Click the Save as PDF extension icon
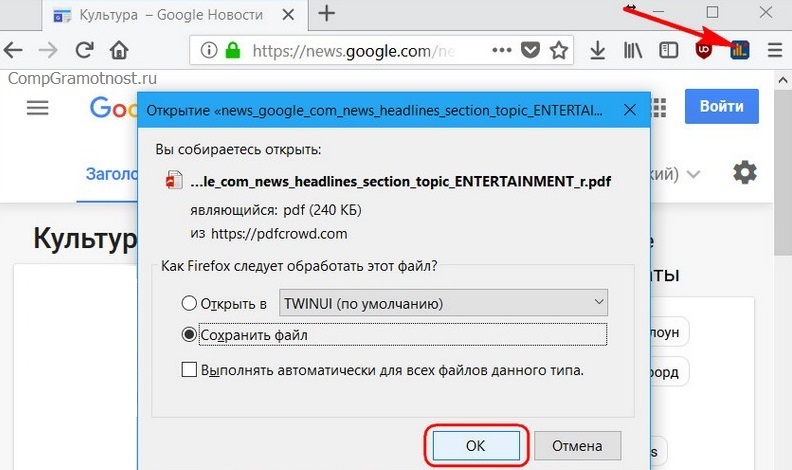 (739, 50)
